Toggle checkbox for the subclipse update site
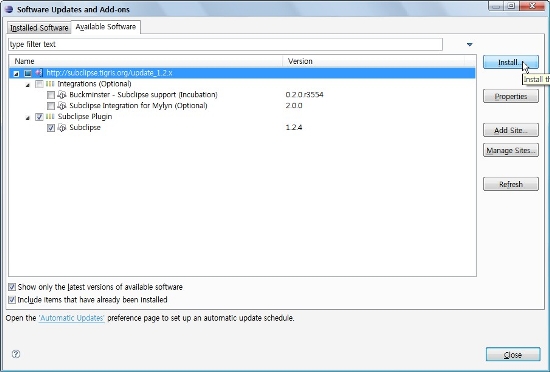This screenshot has height=372, width=550. [x=28, y=73]
